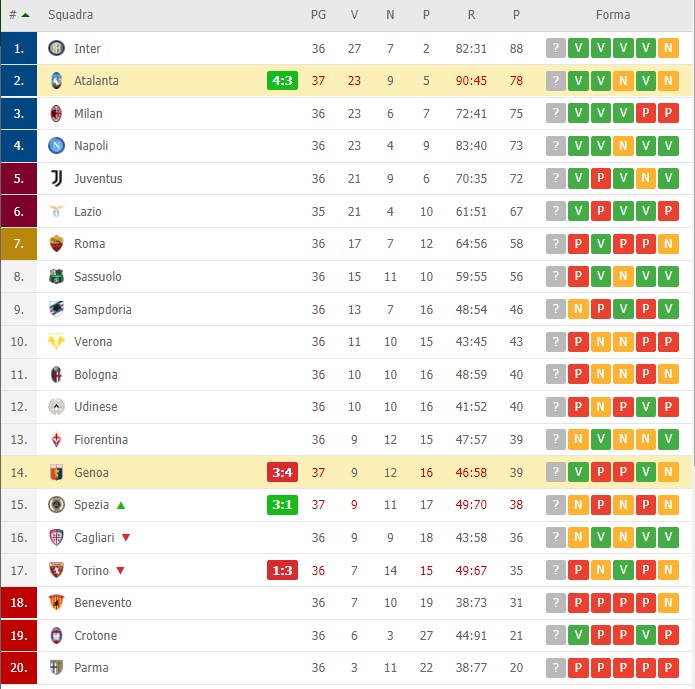Viewport: 695px width, 689px height.
Task: Click the Sampdoria crest icon
Action: (56, 309)
